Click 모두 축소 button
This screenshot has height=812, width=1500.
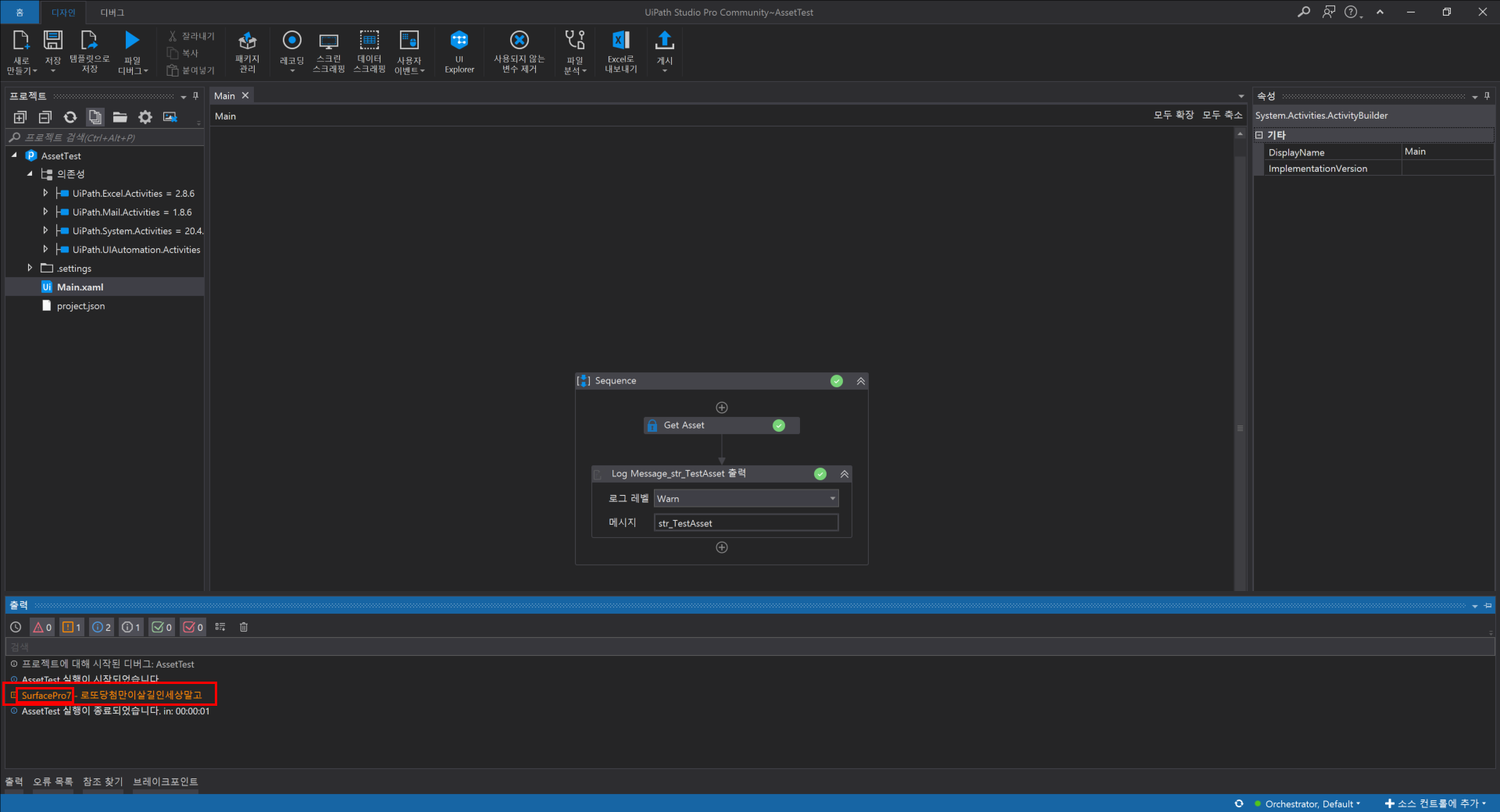point(1222,115)
